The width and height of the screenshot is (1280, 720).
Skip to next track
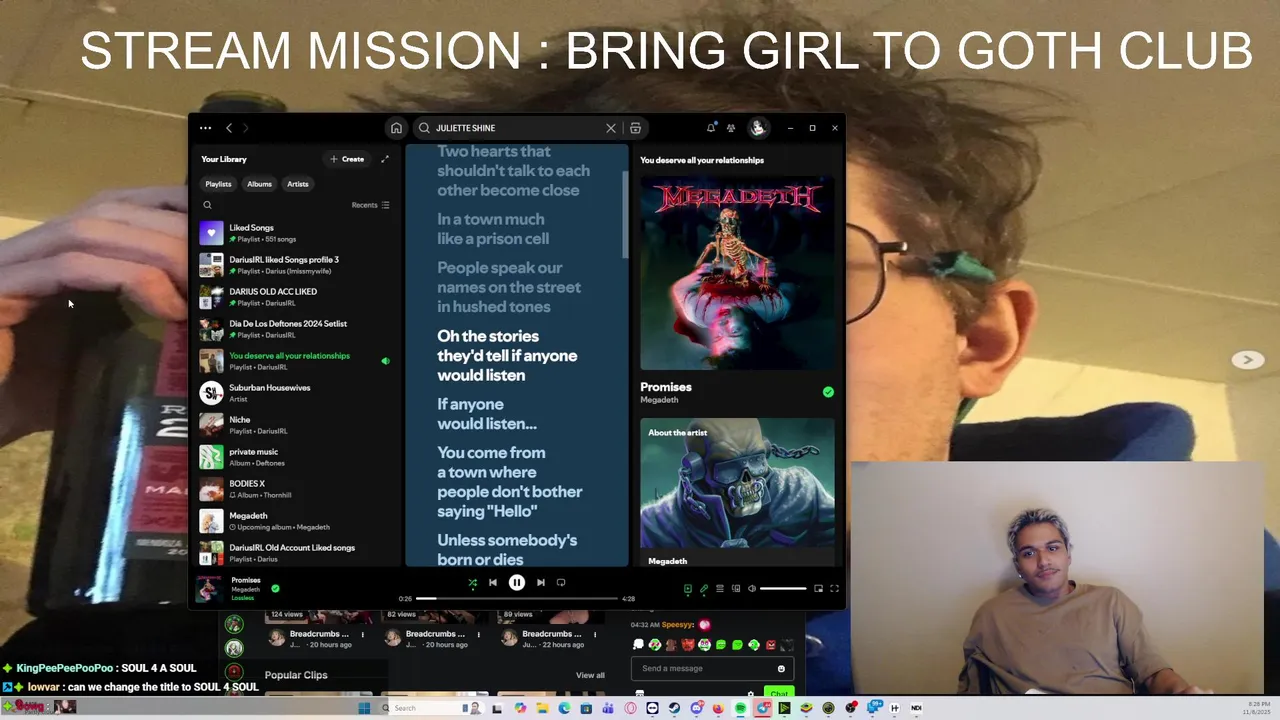pyautogui.click(x=541, y=583)
